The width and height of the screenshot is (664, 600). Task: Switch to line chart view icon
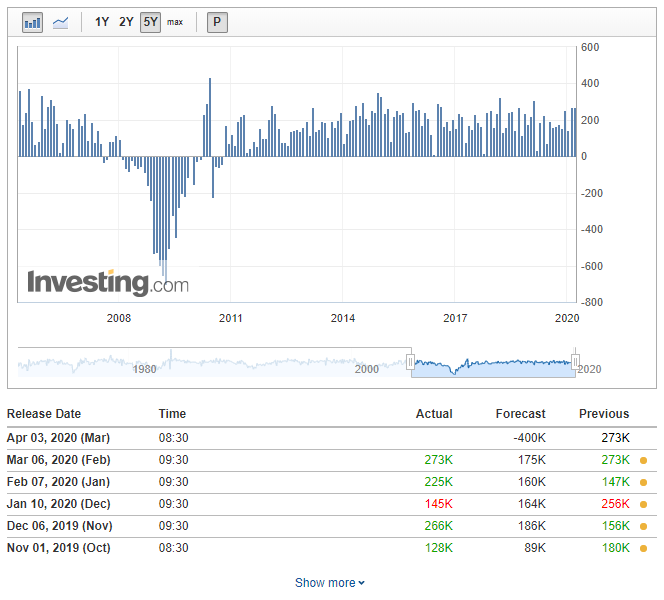pyautogui.click(x=60, y=22)
